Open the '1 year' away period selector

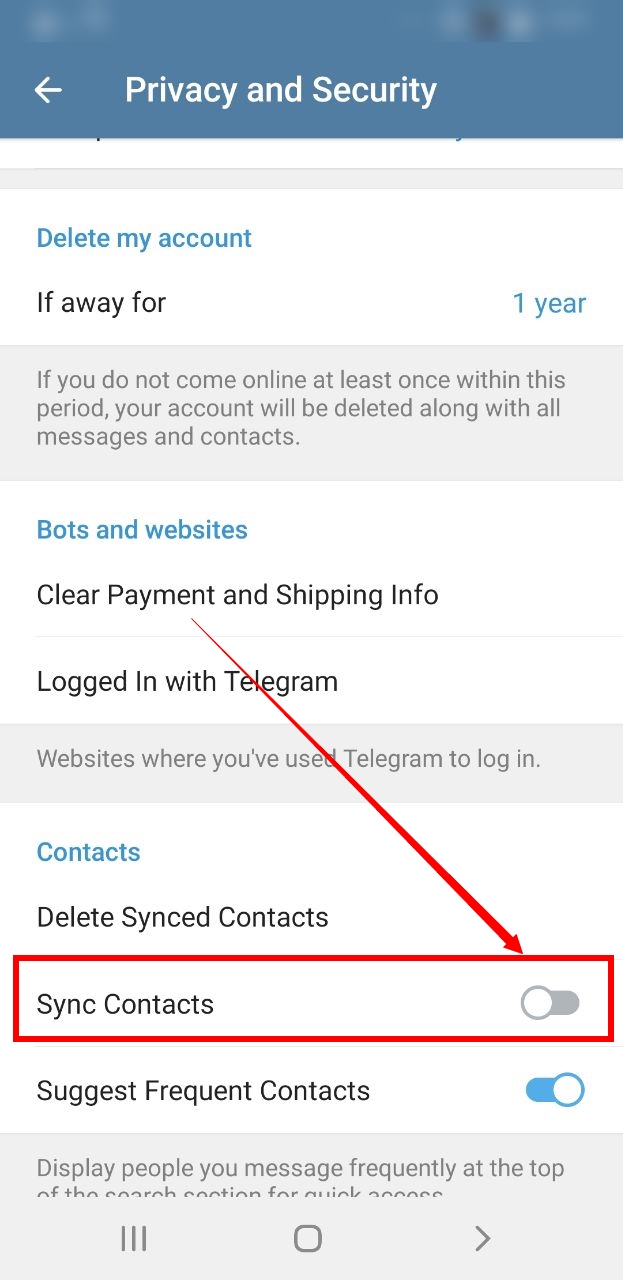tap(549, 303)
